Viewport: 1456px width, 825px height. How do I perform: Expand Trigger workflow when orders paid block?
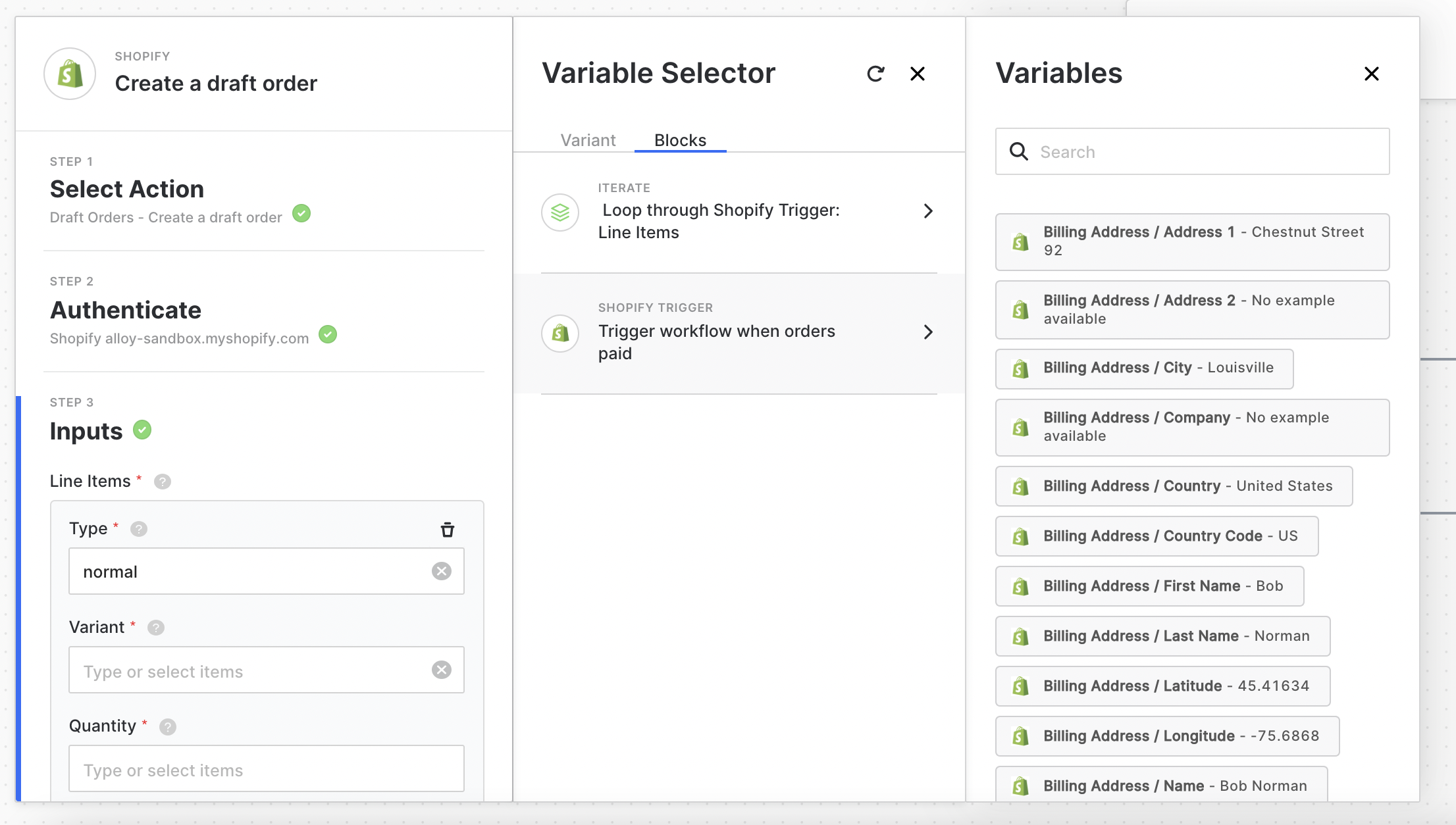click(x=928, y=332)
